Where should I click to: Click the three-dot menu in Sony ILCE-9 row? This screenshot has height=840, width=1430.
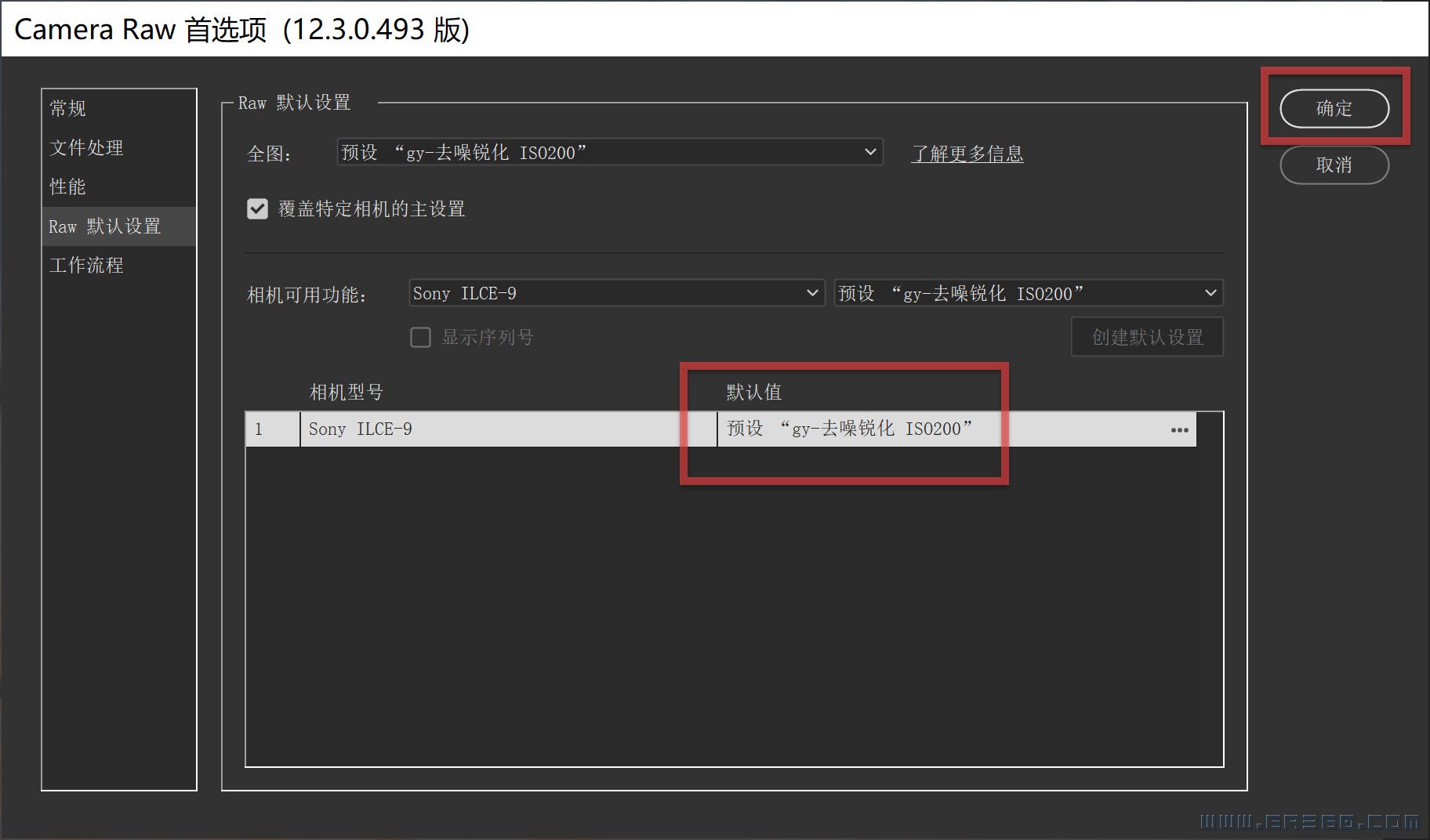tap(1179, 429)
